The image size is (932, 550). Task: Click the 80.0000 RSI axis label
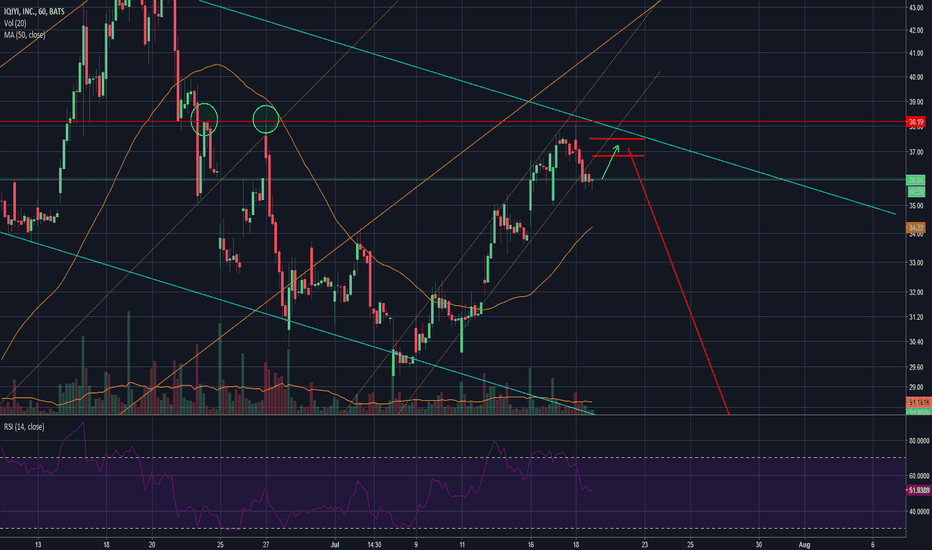coord(918,441)
